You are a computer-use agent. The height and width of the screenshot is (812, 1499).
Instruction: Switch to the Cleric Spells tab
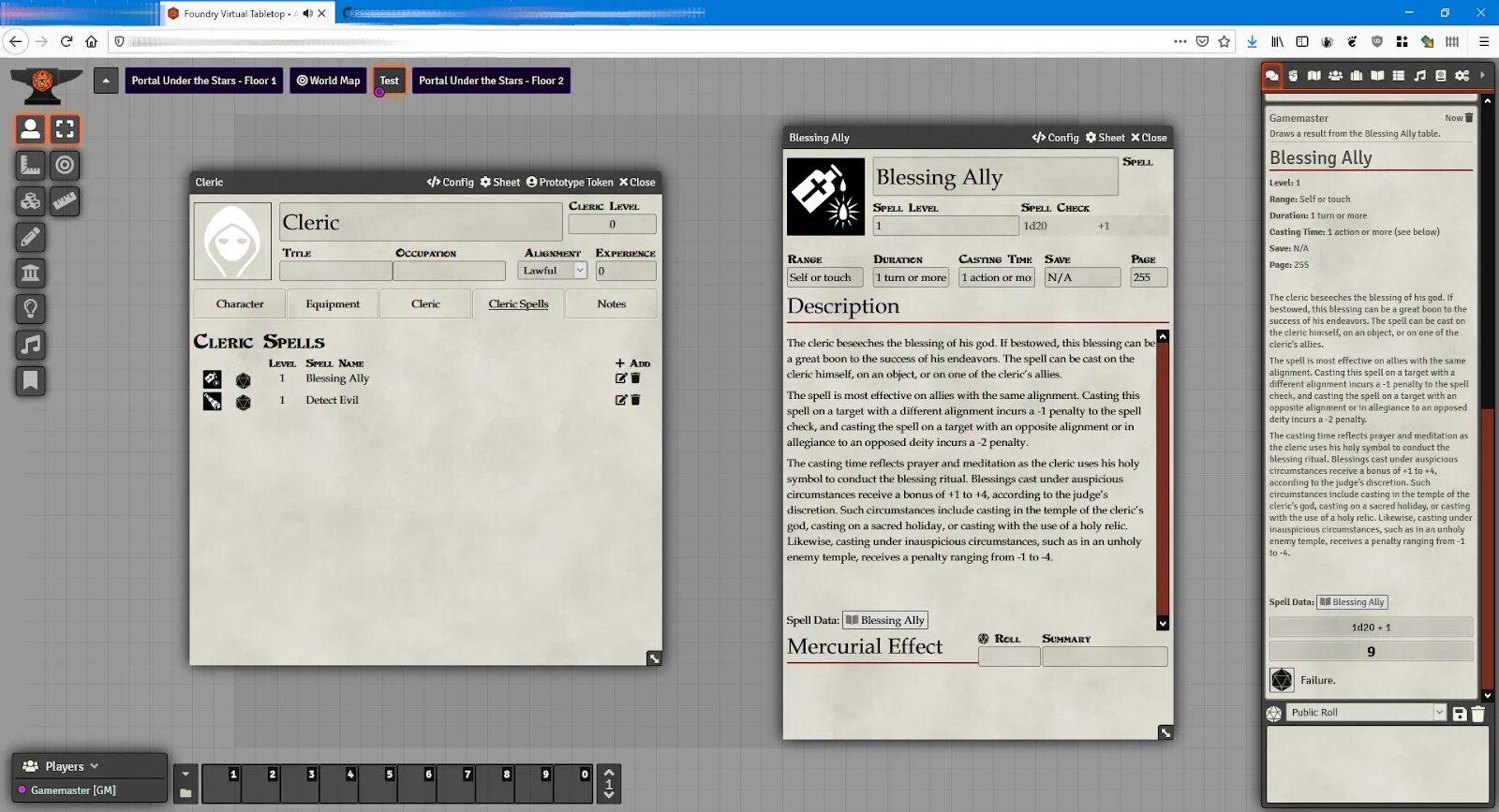point(518,304)
